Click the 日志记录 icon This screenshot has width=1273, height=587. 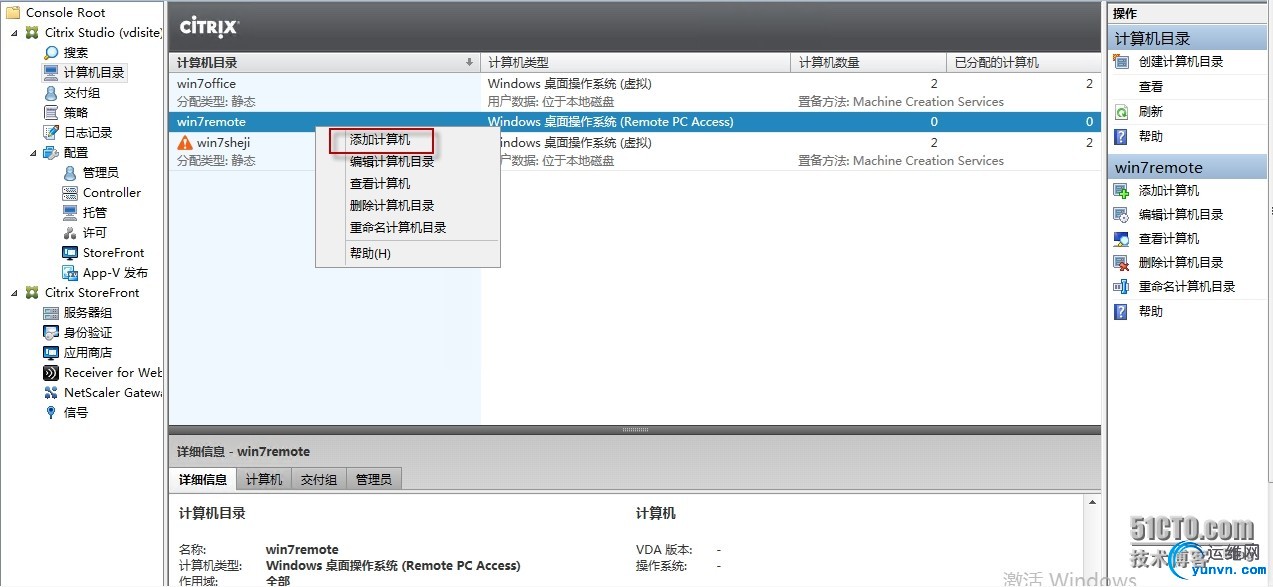(51, 132)
